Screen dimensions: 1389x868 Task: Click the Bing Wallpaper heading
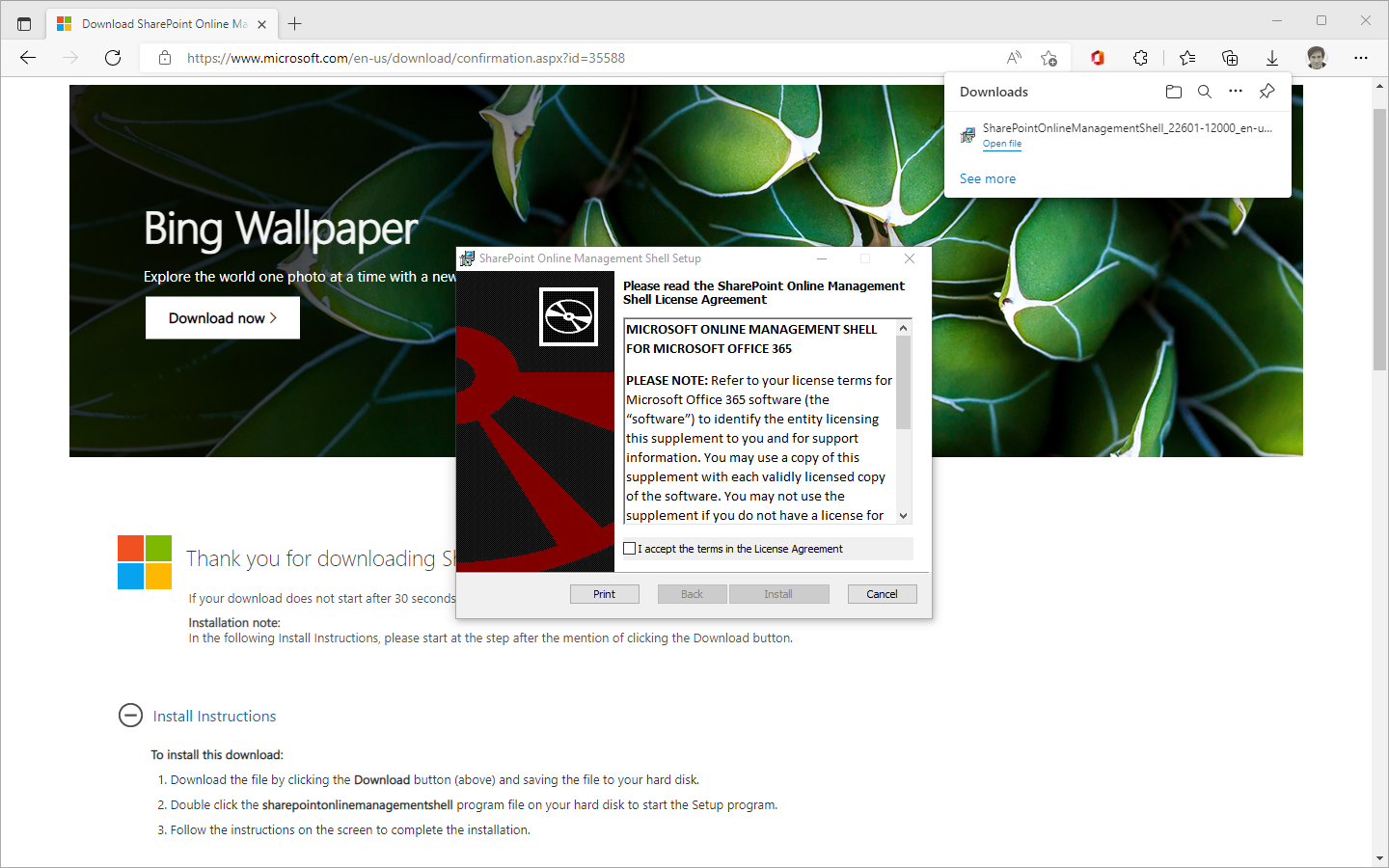(x=281, y=229)
